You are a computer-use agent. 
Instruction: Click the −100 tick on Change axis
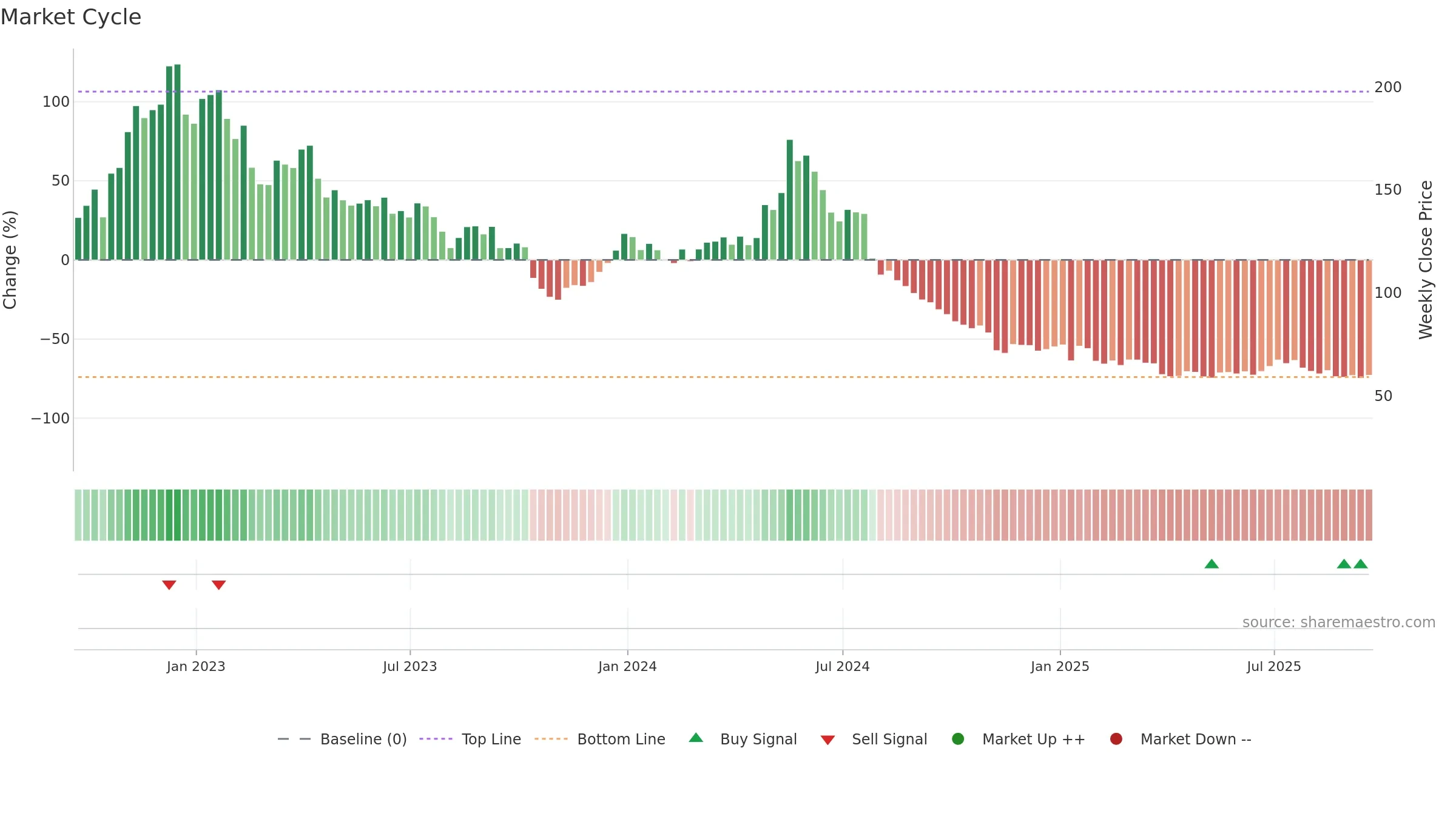coord(50,418)
